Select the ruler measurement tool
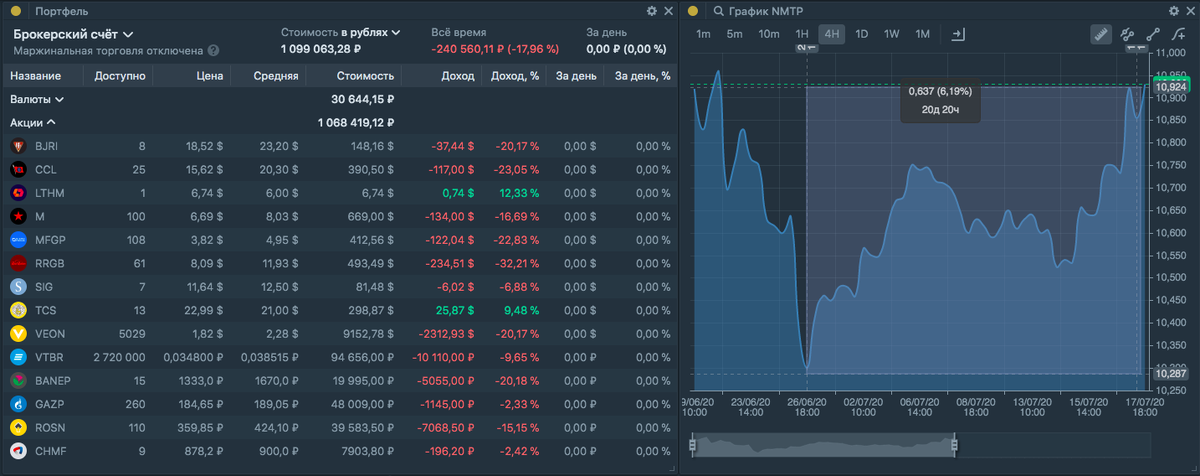The image size is (1200, 476). [1101, 34]
